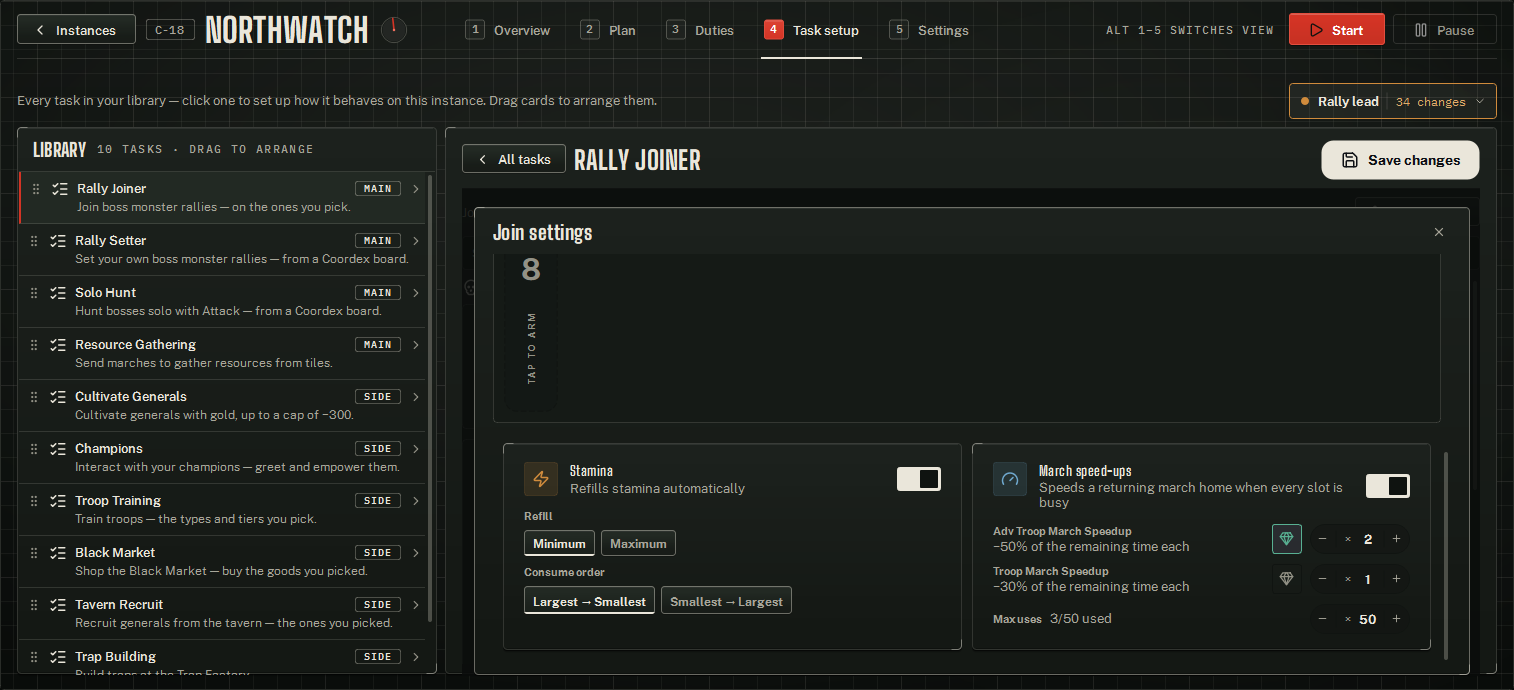Open the Rally lead changes dropdown
Image resolution: width=1514 pixels, height=690 pixels.
(1393, 101)
